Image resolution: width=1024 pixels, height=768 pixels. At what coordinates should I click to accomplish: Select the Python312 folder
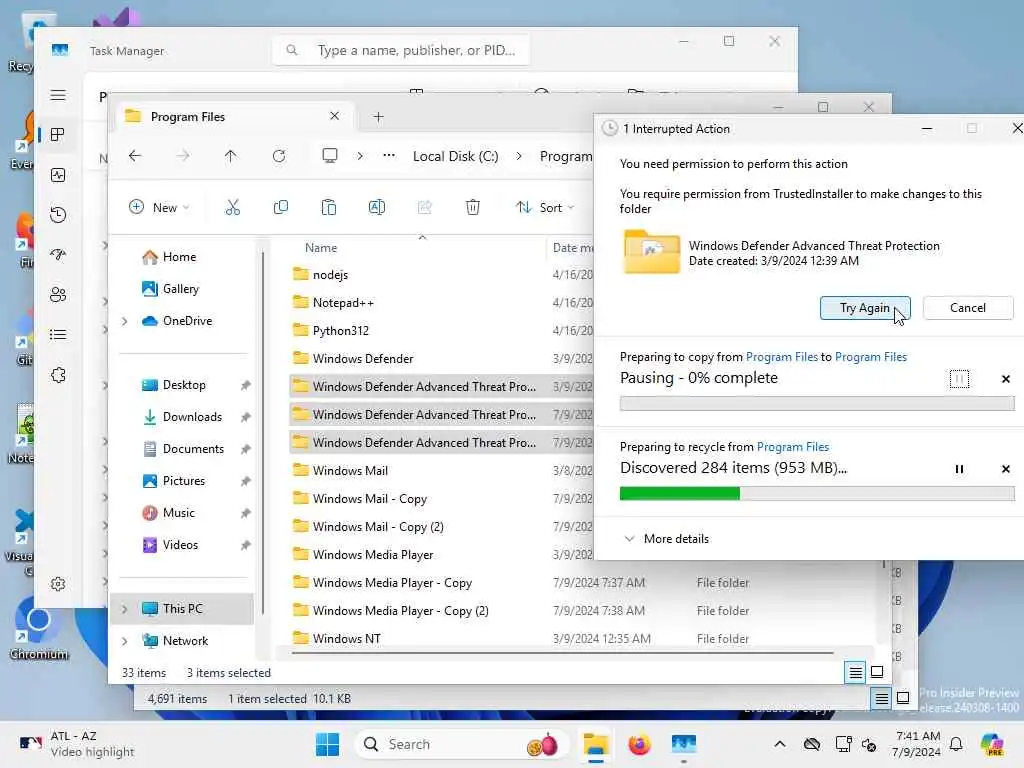pos(340,331)
